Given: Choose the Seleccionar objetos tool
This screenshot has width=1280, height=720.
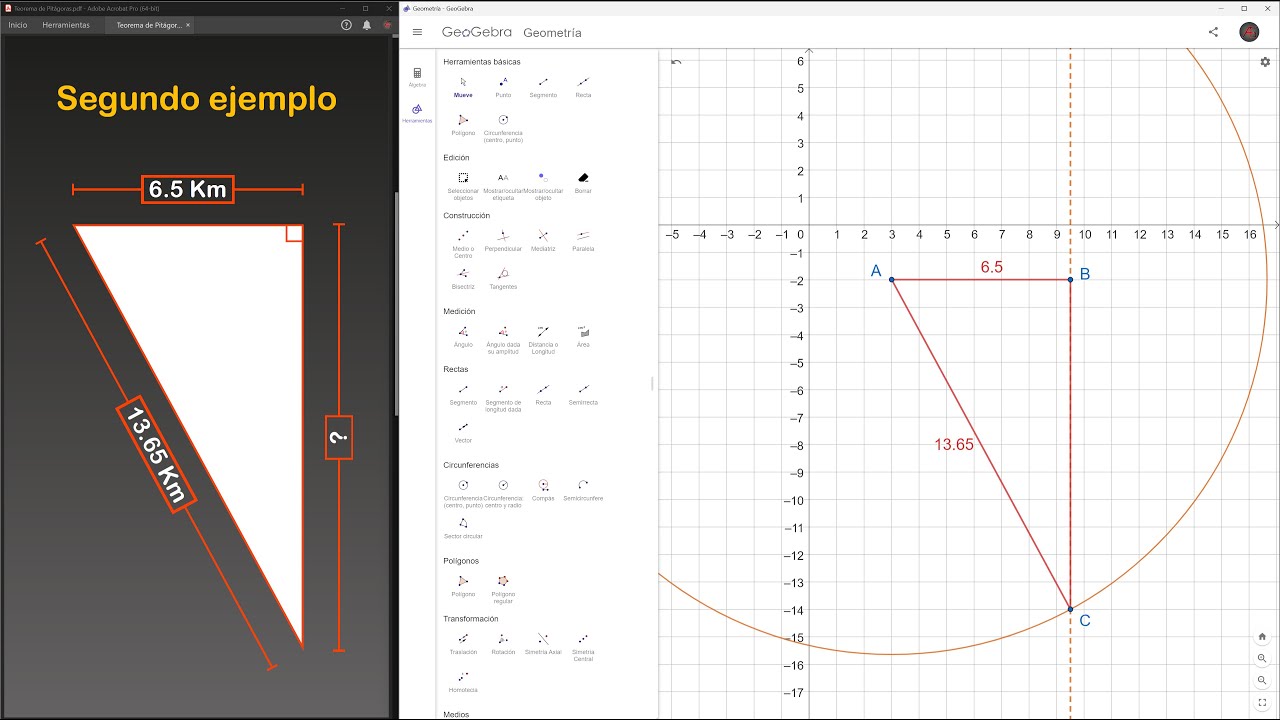Looking at the screenshot, I should (463, 184).
